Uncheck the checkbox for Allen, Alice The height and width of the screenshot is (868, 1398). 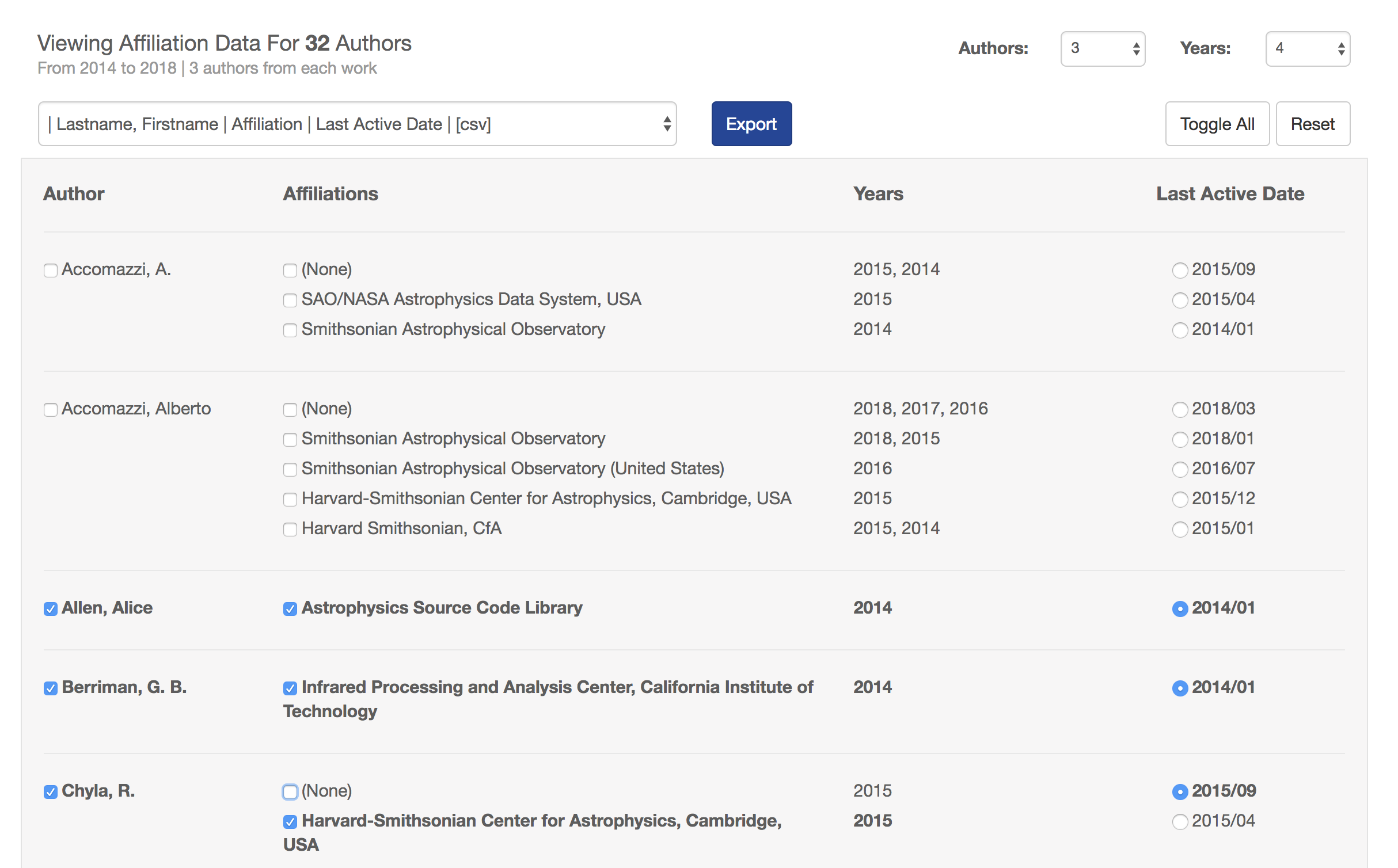point(50,608)
